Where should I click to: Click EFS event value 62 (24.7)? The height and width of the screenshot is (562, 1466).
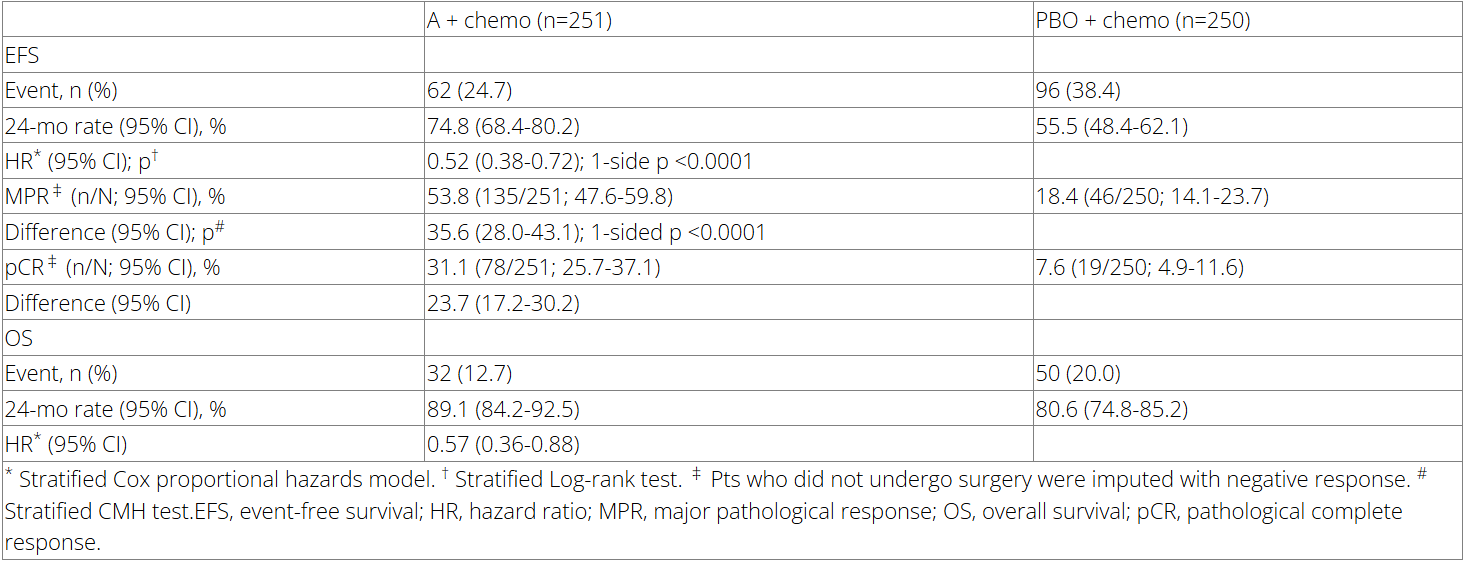point(470,91)
